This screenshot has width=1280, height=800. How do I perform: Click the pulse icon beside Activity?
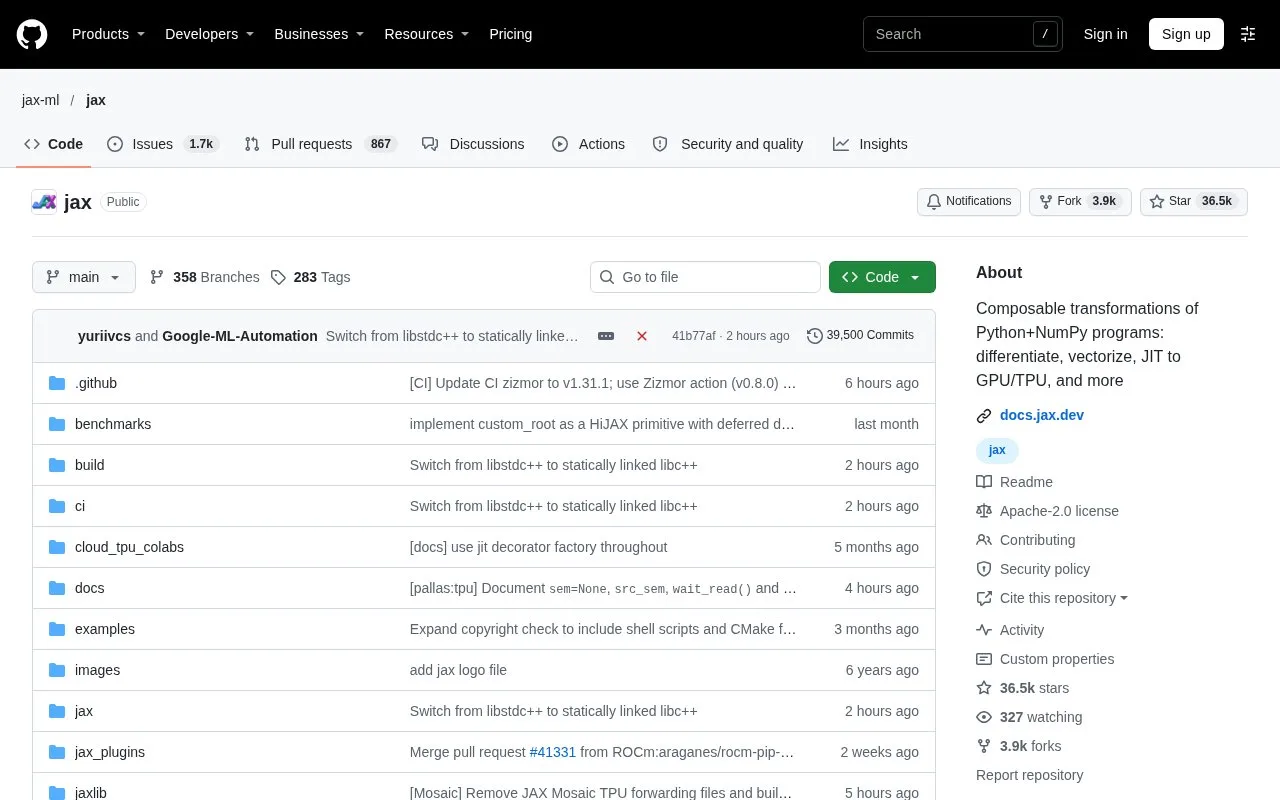click(984, 630)
